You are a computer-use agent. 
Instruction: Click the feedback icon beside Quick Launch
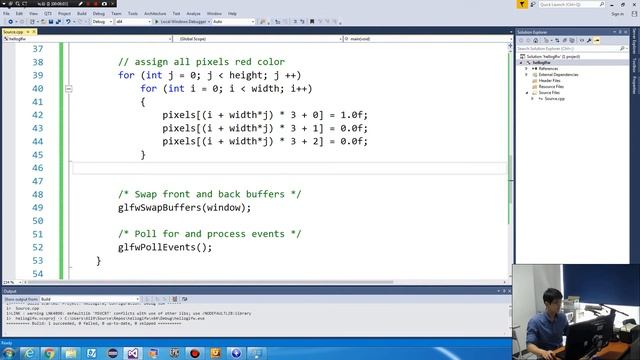click(x=533, y=4)
